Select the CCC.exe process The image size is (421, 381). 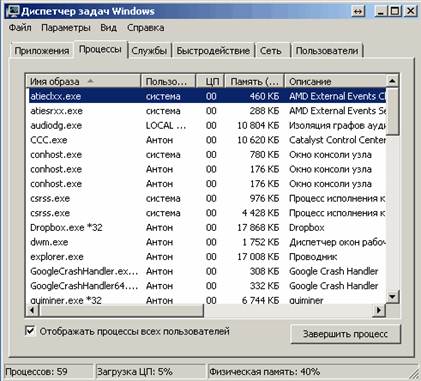click(206, 140)
